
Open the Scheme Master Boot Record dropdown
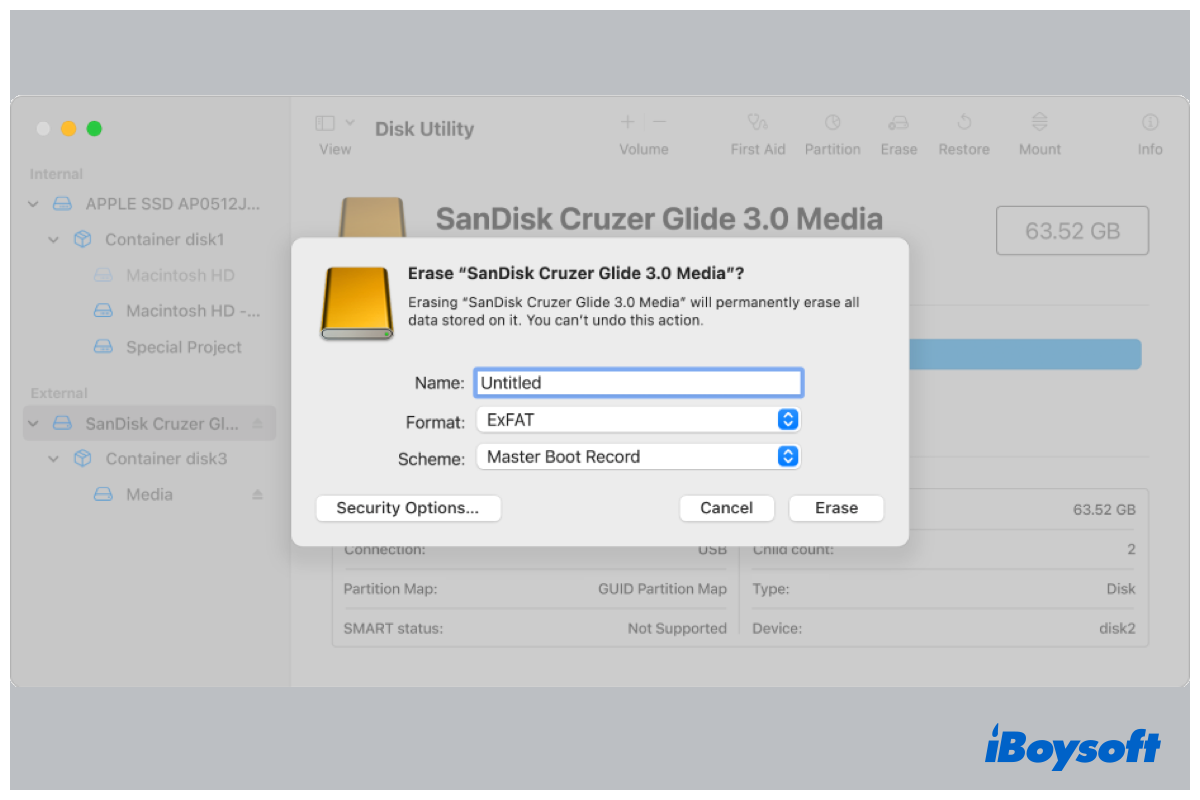click(787, 457)
